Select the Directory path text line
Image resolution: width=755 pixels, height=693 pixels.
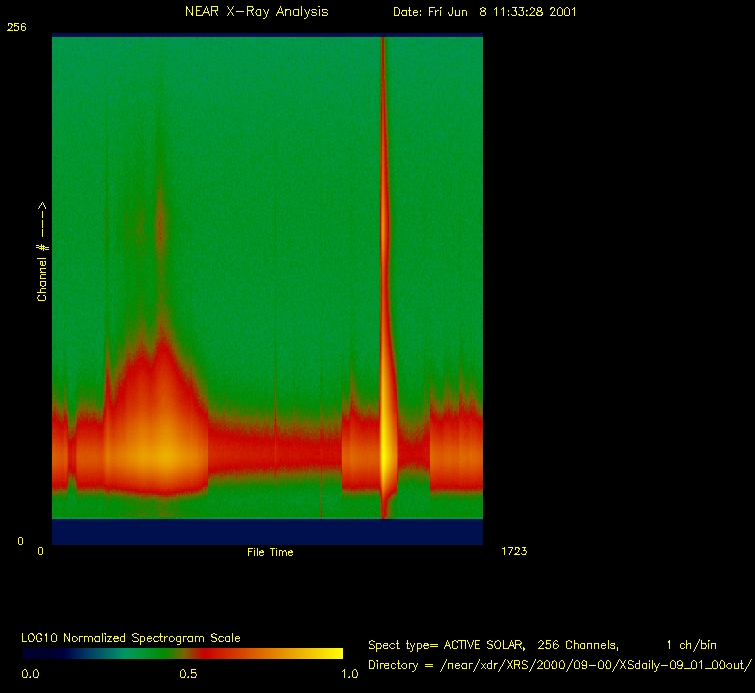point(559,665)
